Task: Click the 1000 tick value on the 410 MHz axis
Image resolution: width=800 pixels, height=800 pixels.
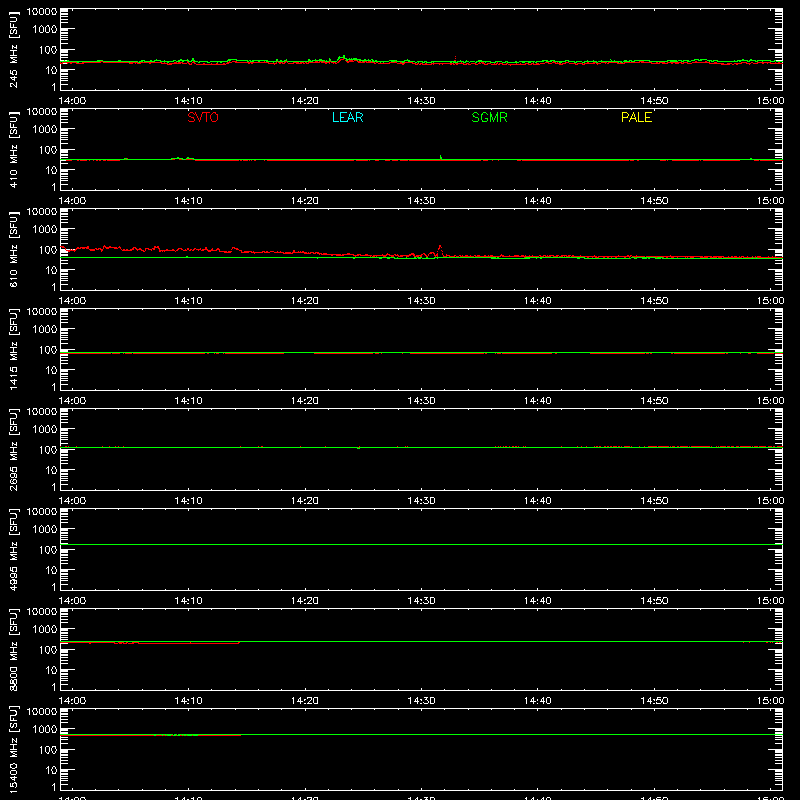Action: point(45,130)
